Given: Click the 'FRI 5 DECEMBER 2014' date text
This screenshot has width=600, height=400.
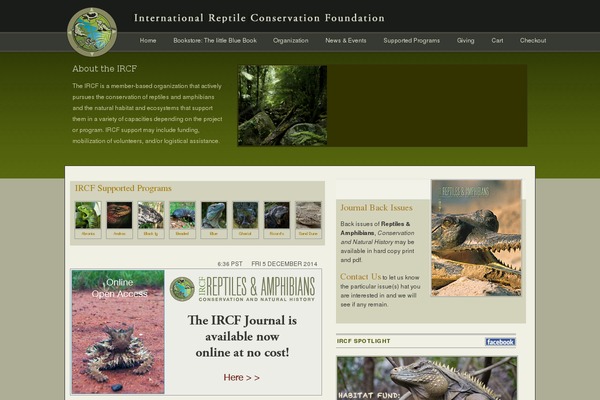Looking at the screenshot, I should coord(284,264).
